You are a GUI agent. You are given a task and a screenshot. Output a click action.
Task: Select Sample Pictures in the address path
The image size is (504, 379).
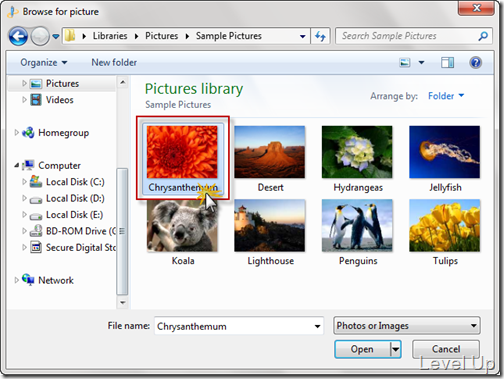point(228,36)
